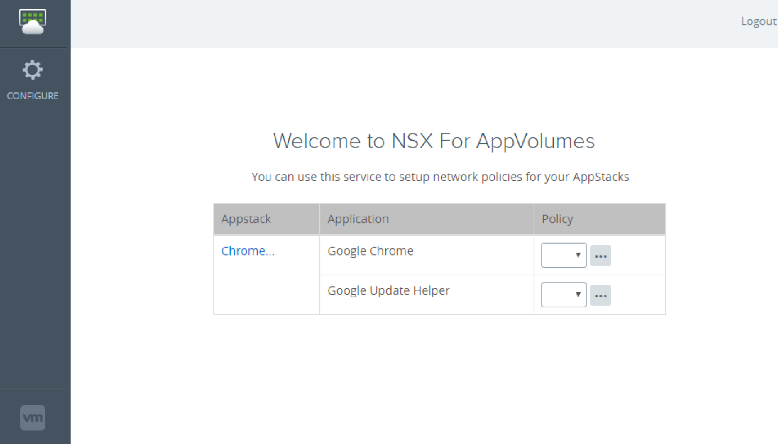Click the network policies description text

pos(440,177)
